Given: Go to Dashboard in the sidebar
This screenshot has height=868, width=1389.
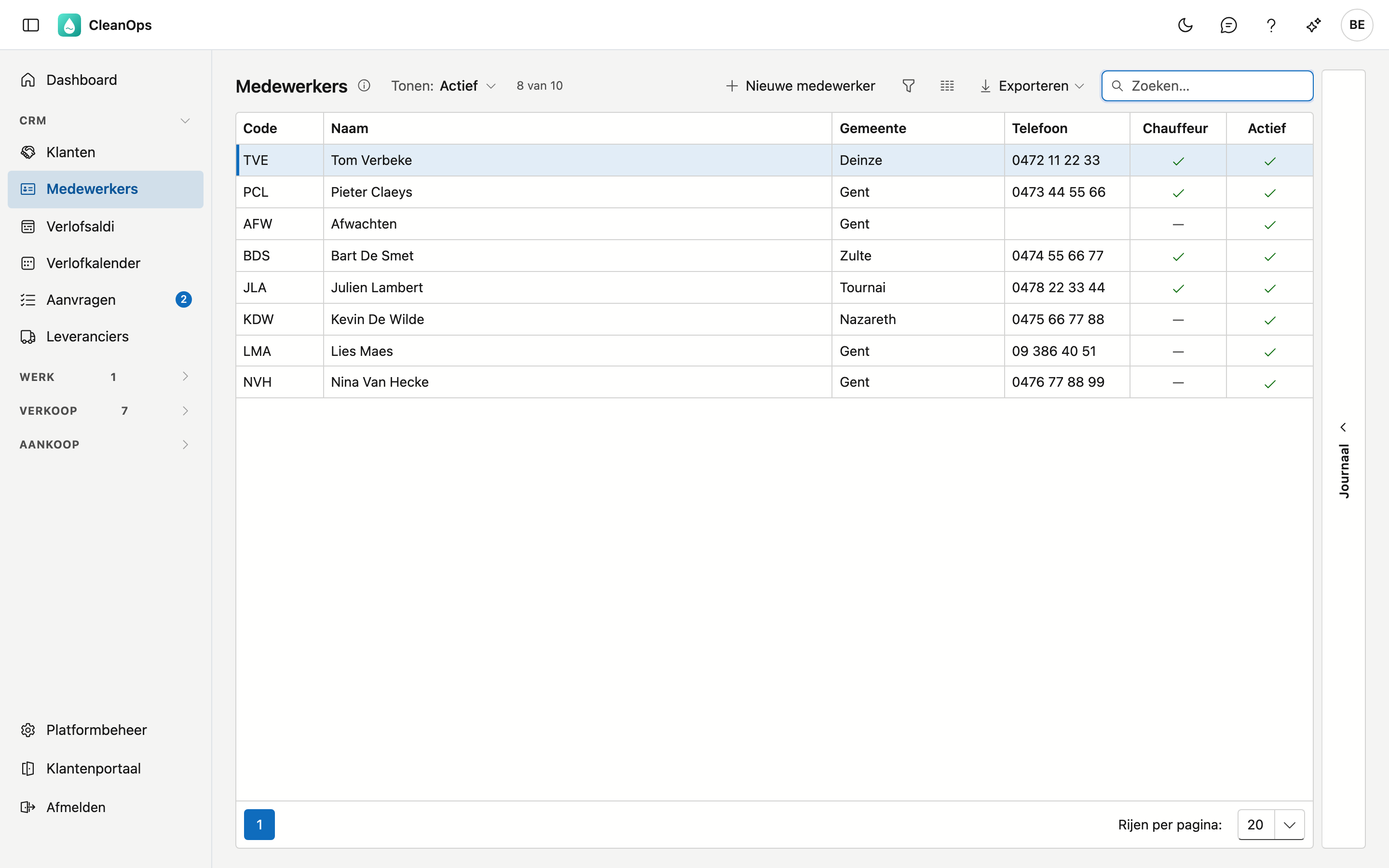Looking at the screenshot, I should [106, 80].
